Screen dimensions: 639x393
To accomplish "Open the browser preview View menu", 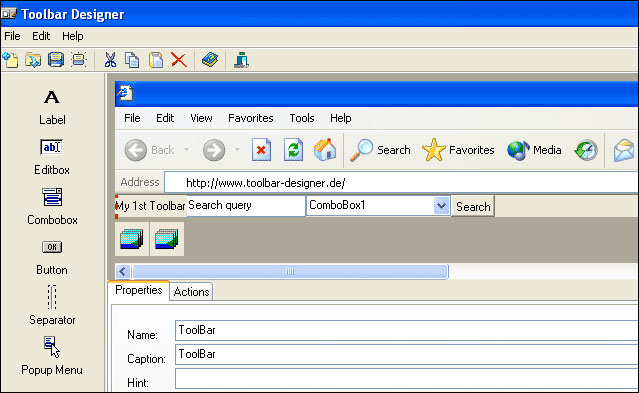I will click(x=201, y=118).
